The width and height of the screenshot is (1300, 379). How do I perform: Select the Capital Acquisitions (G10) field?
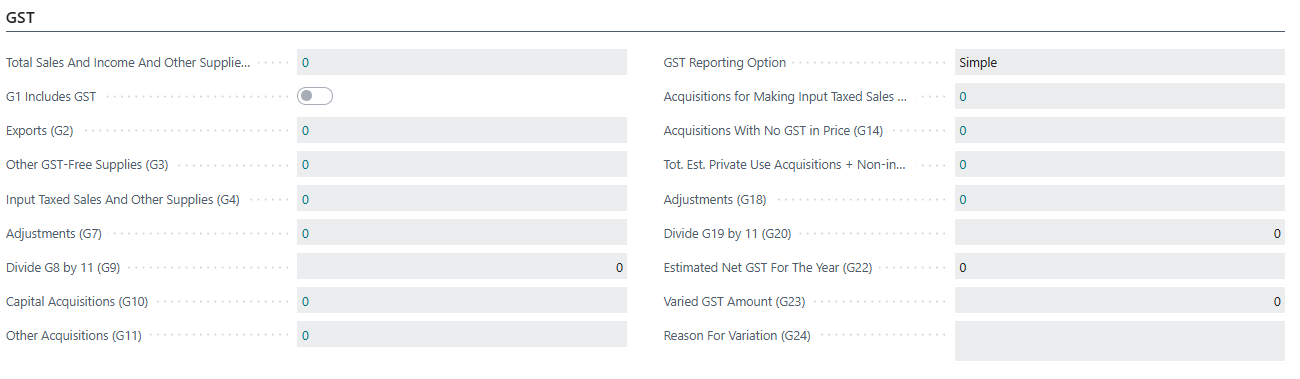462,300
